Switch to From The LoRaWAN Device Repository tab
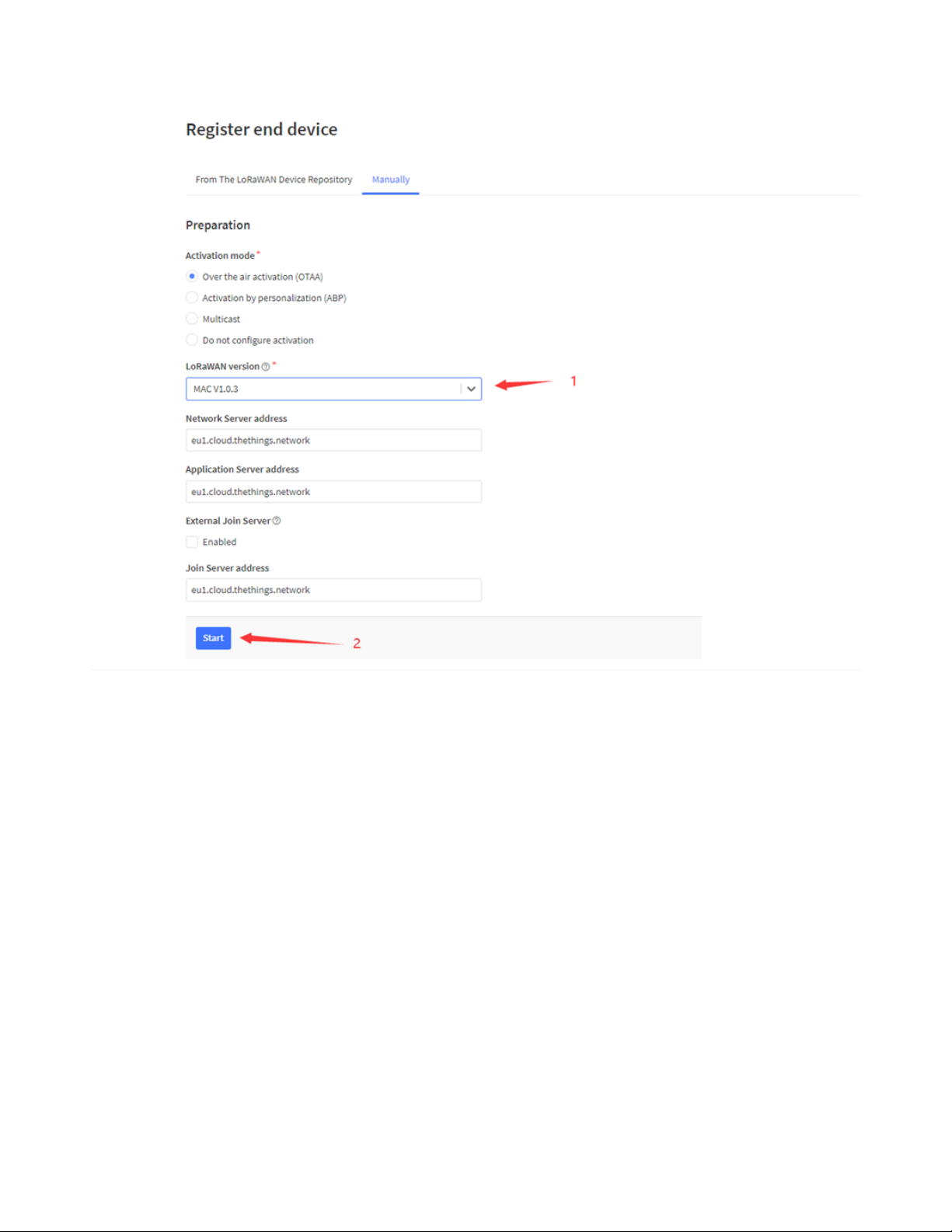Viewport: 952px width, 1232px height. click(x=274, y=180)
